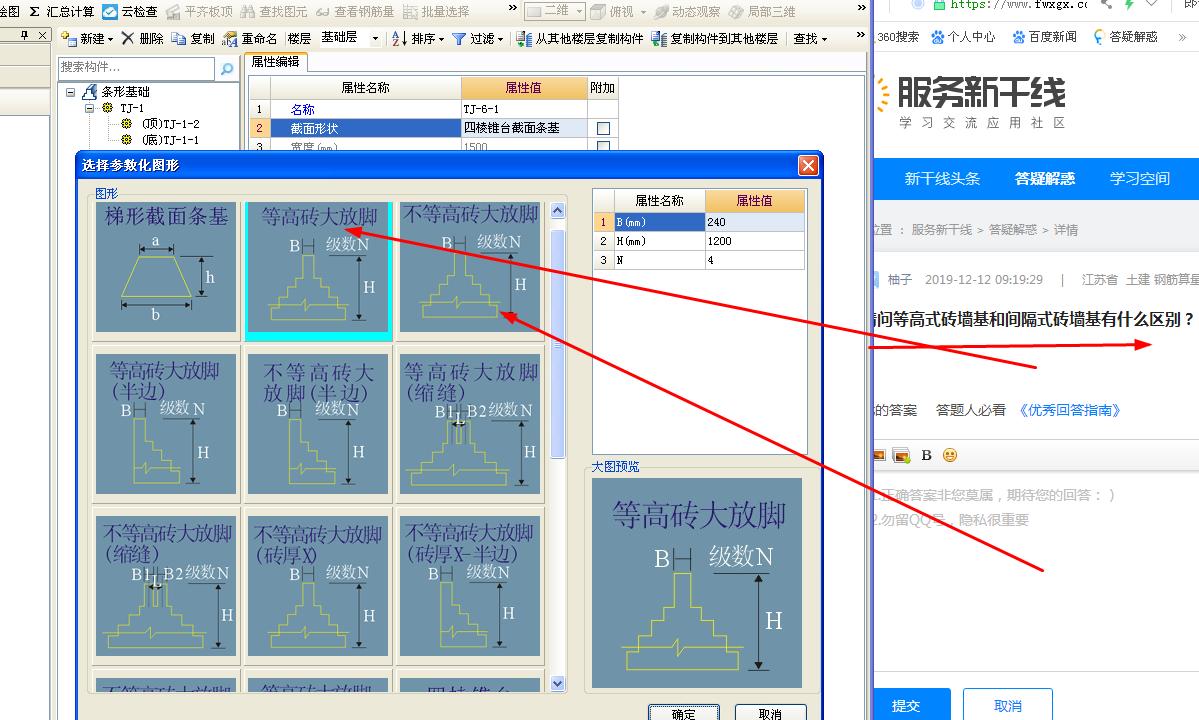
Task: Click the 过滤 filter funnel icon
Action: tap(459, 38)
